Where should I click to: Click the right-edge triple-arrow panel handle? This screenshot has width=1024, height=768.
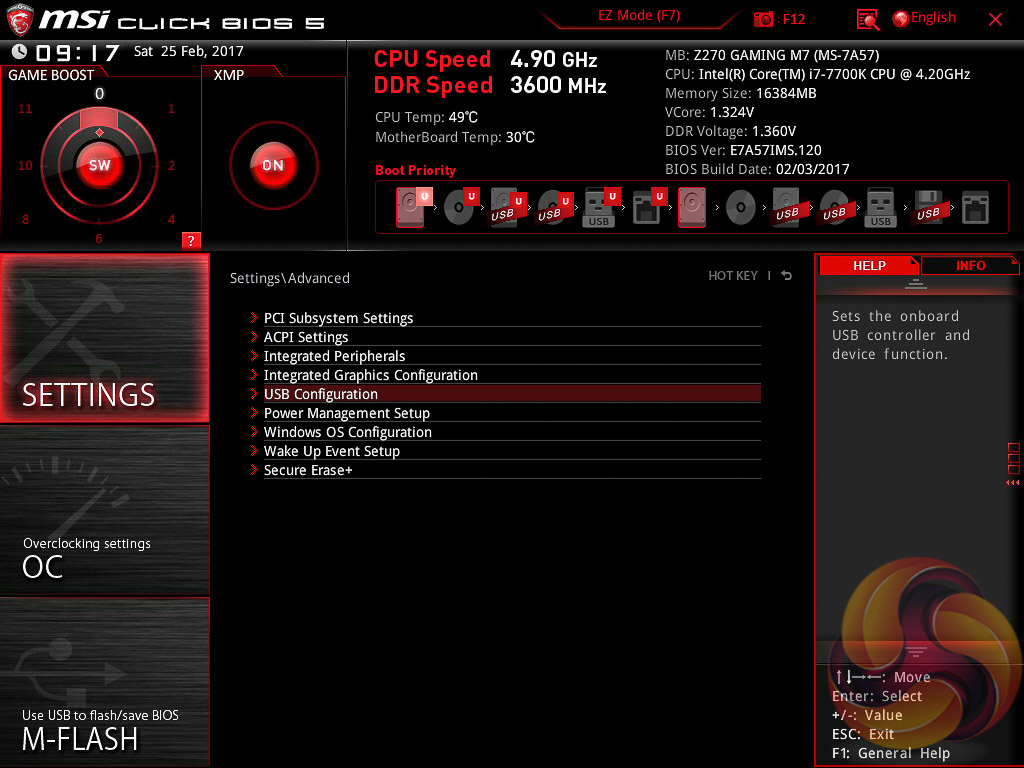coord(1012,483)
